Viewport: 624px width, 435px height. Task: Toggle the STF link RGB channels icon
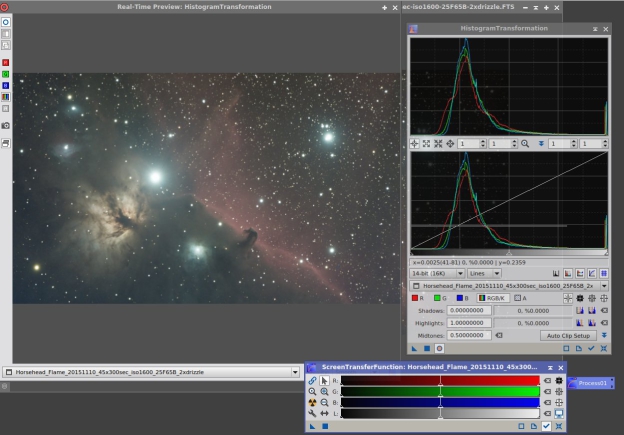312,381
